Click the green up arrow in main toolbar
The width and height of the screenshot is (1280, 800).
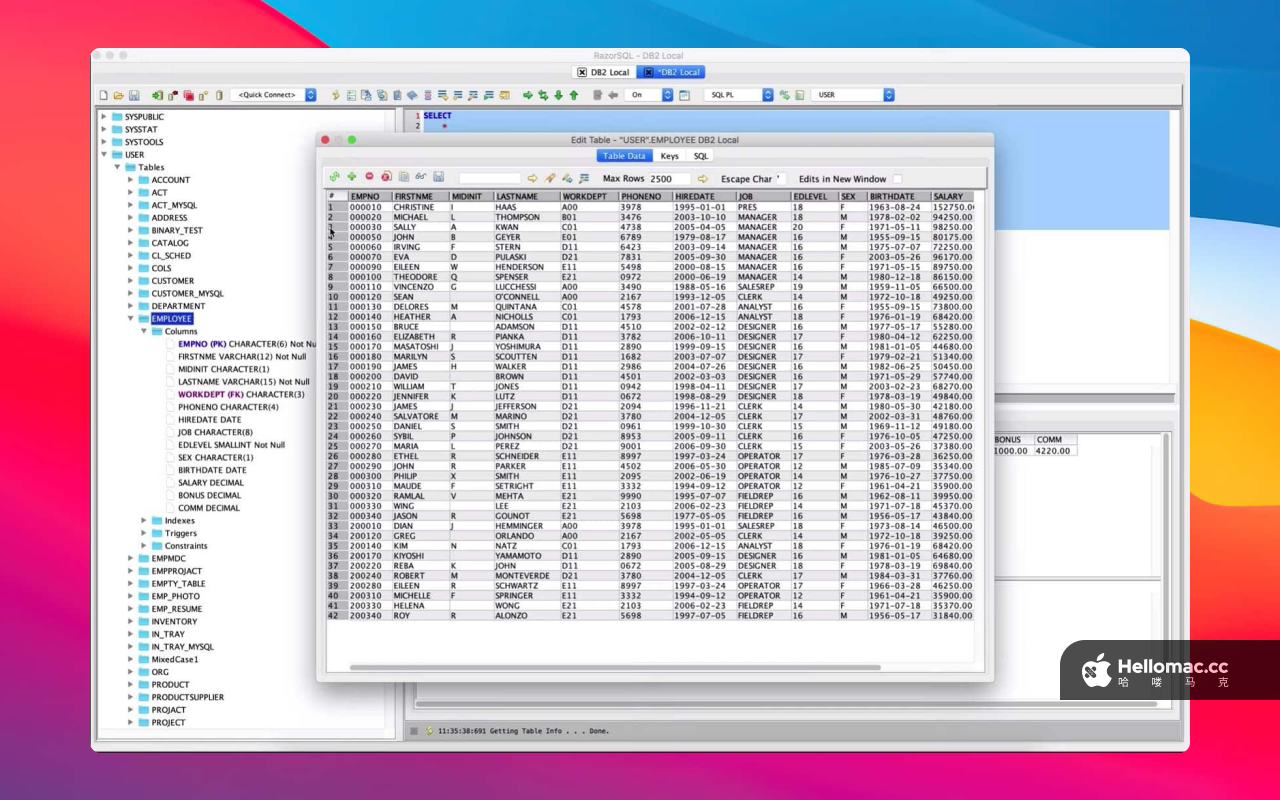pos(574,95)
